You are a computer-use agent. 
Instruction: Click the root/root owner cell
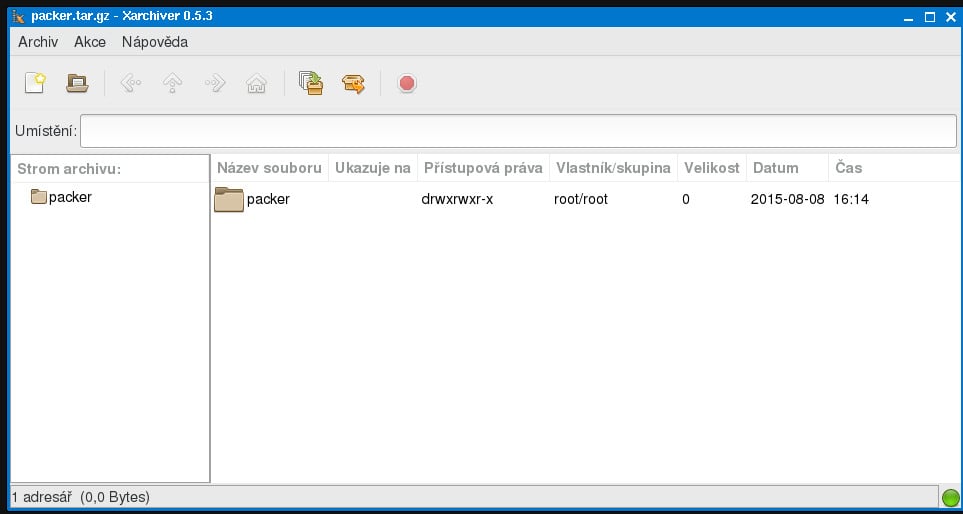click(580, 199)
